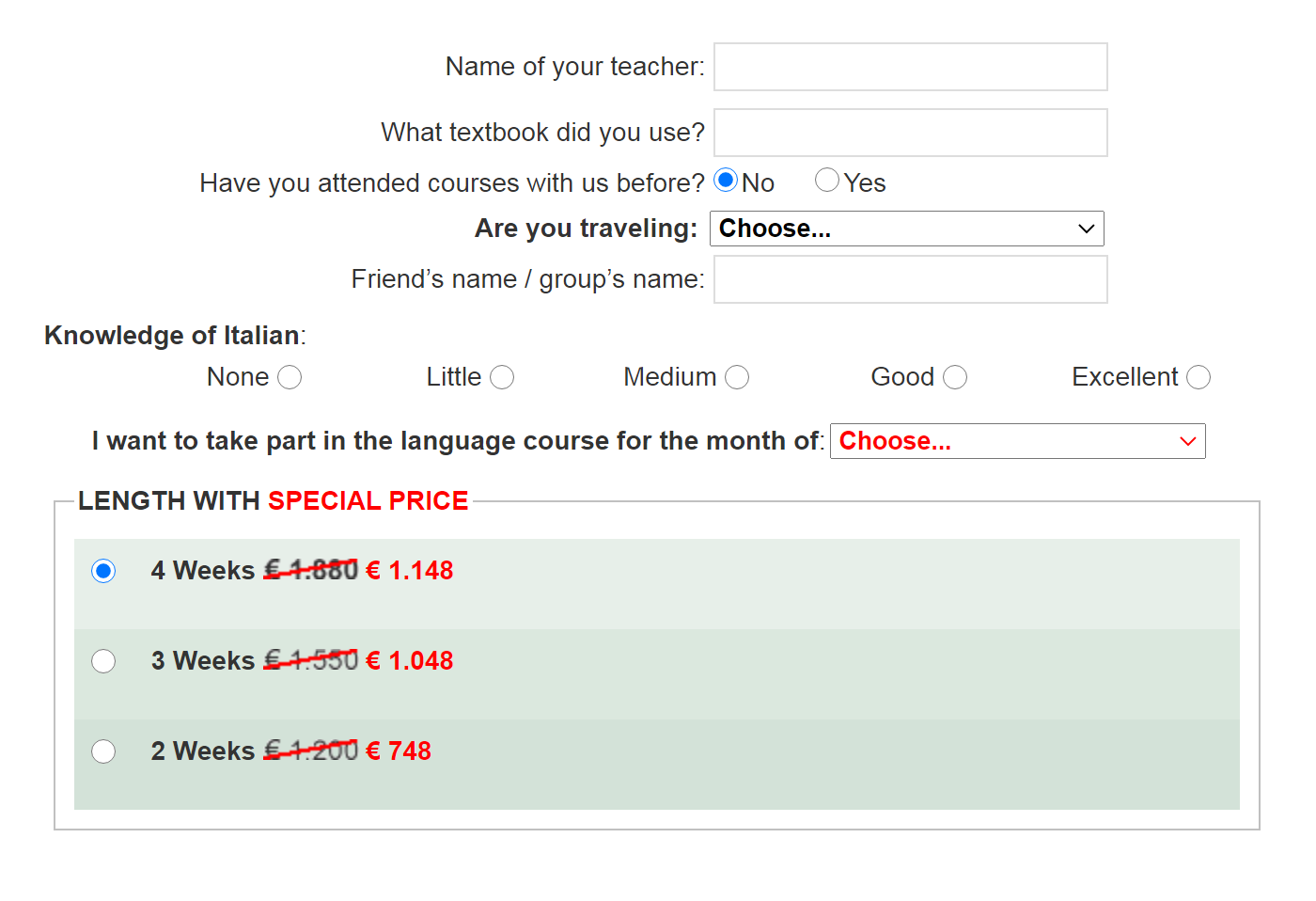
Task: Click the 'Name of your teacher' input field
Action: tap(911, 67)
